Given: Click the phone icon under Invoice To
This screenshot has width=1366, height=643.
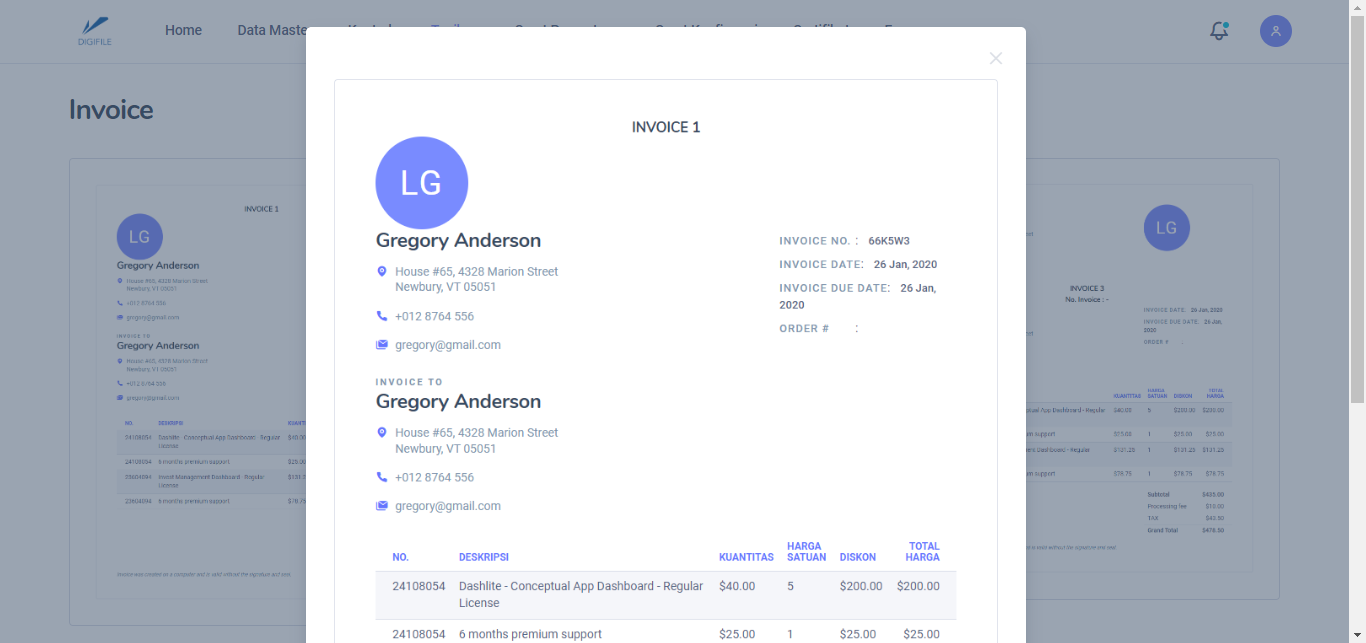Looking at the screenshot, I should click(x=382, y=477).
